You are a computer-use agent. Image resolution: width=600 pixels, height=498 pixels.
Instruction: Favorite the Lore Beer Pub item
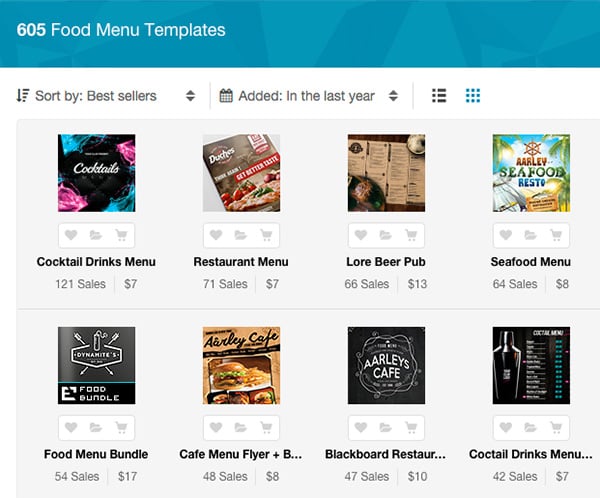(x=361, y=235)
